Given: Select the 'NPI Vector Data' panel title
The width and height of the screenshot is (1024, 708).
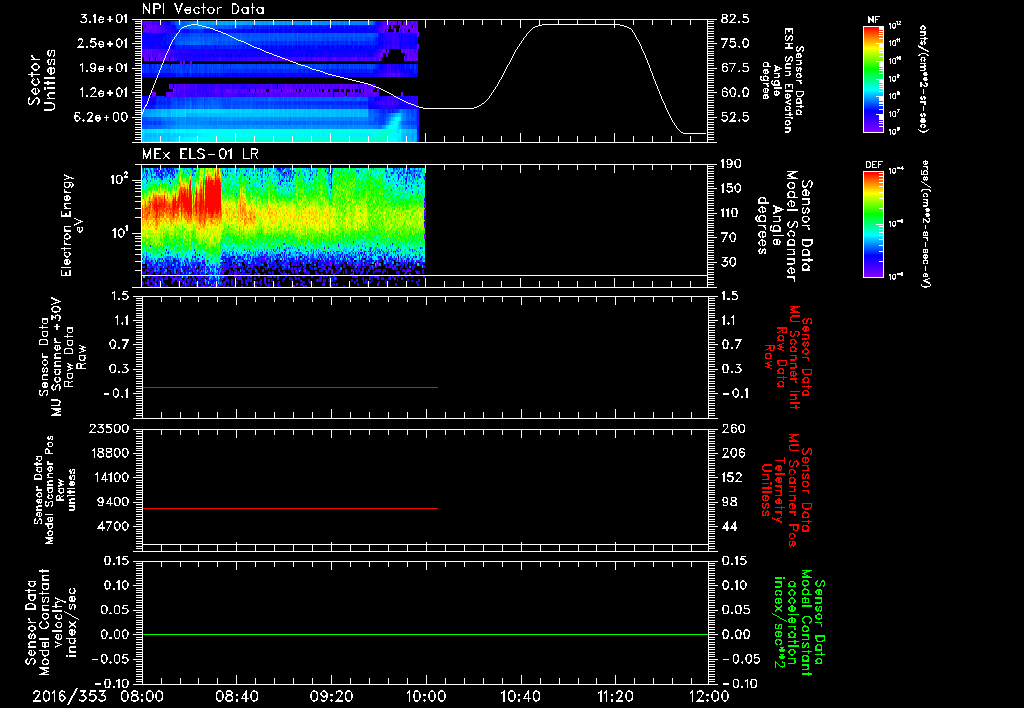Looking at the screenshot, I should point(203,9).
